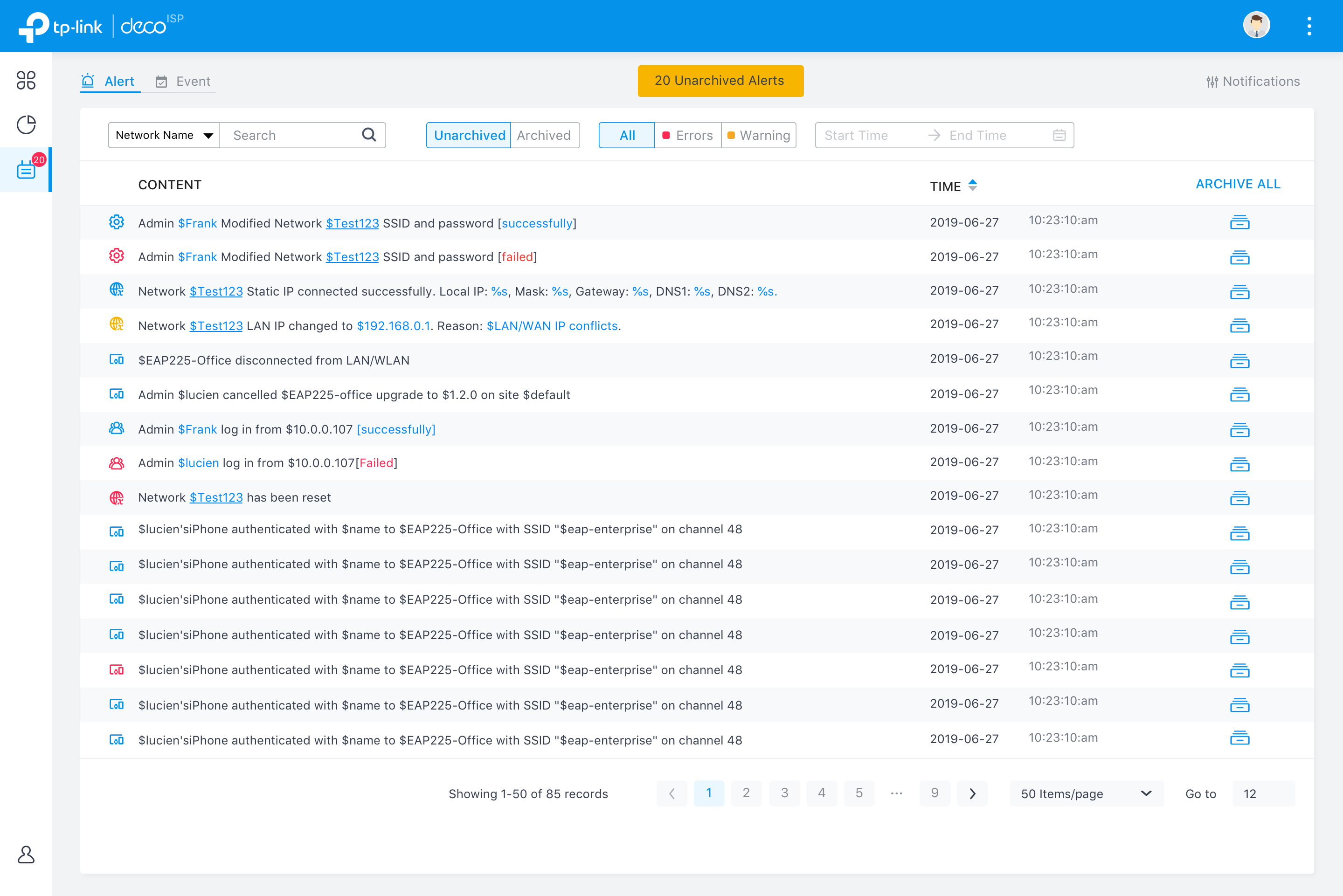Select page 1 in pagination
Image resolution: width=1343 pixels, height=896 pixels.
click(x=709, y=793)
